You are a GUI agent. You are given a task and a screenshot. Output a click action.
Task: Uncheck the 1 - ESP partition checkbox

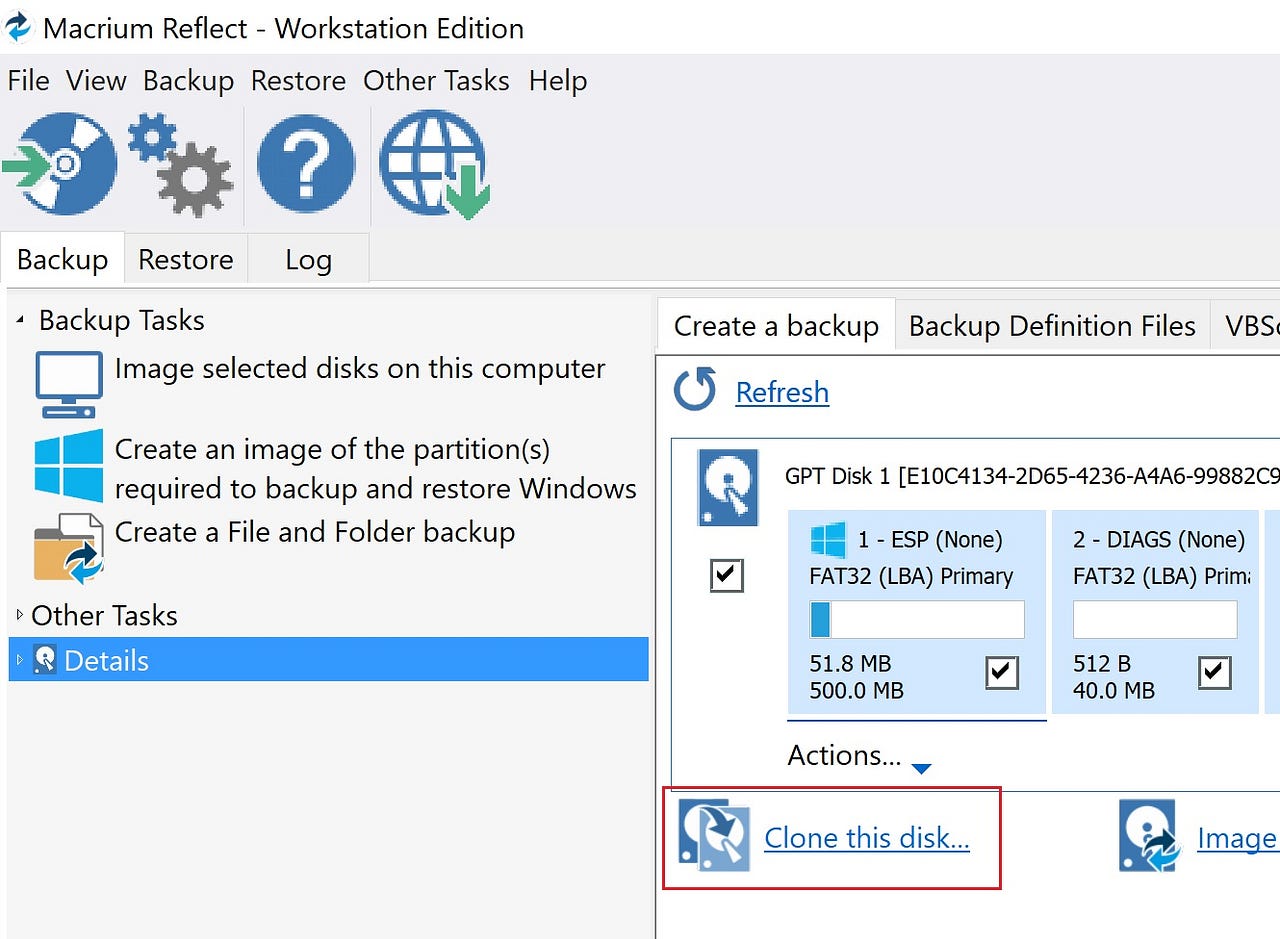pos(1002,673)
